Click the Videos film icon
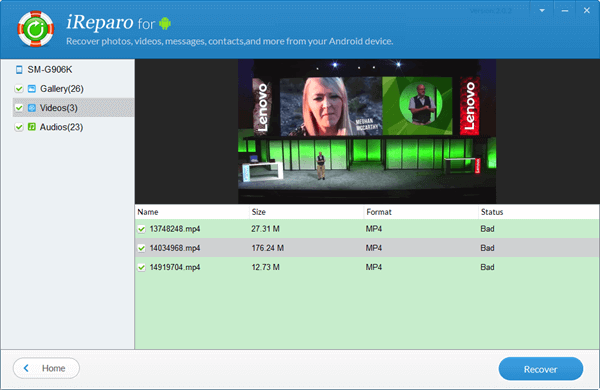The image size is (600, 390). [32, 108]
